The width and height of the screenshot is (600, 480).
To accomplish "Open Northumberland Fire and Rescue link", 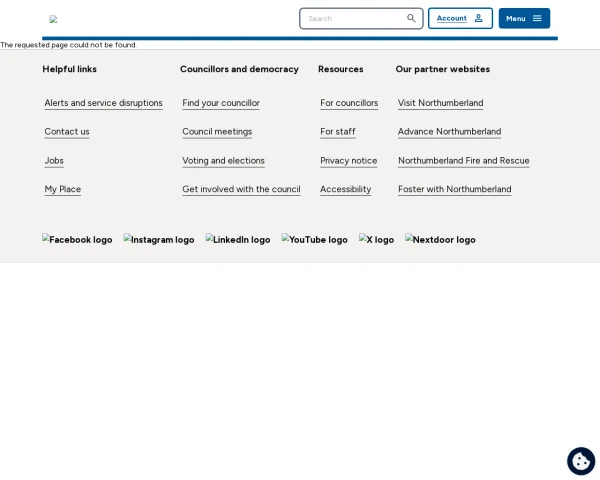I will tap(464, 161).
